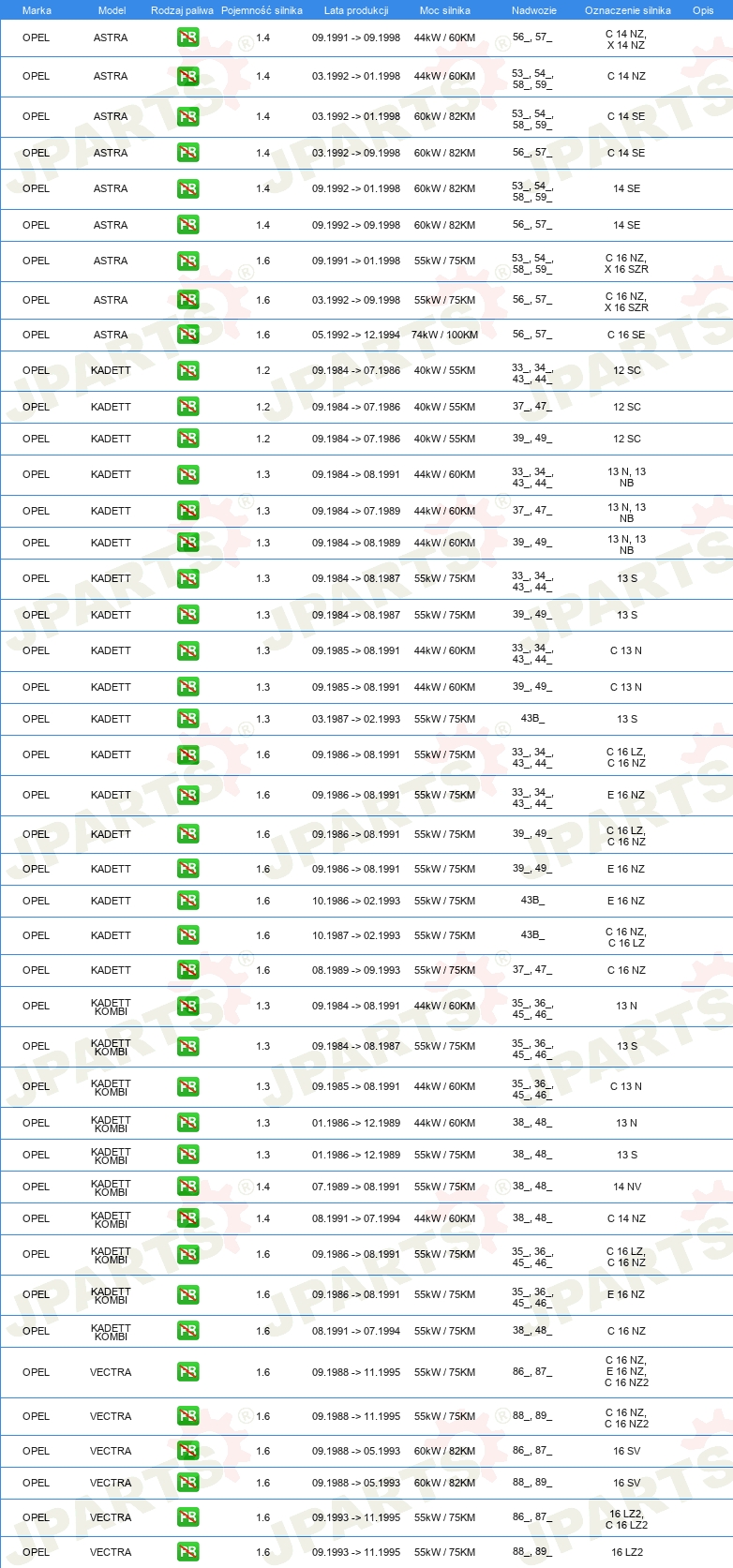
Task: Click the PB icon in Vectra C 16 NZ, E 16 NZ row
Action: pyautogui.click(x=187, y=1373)
